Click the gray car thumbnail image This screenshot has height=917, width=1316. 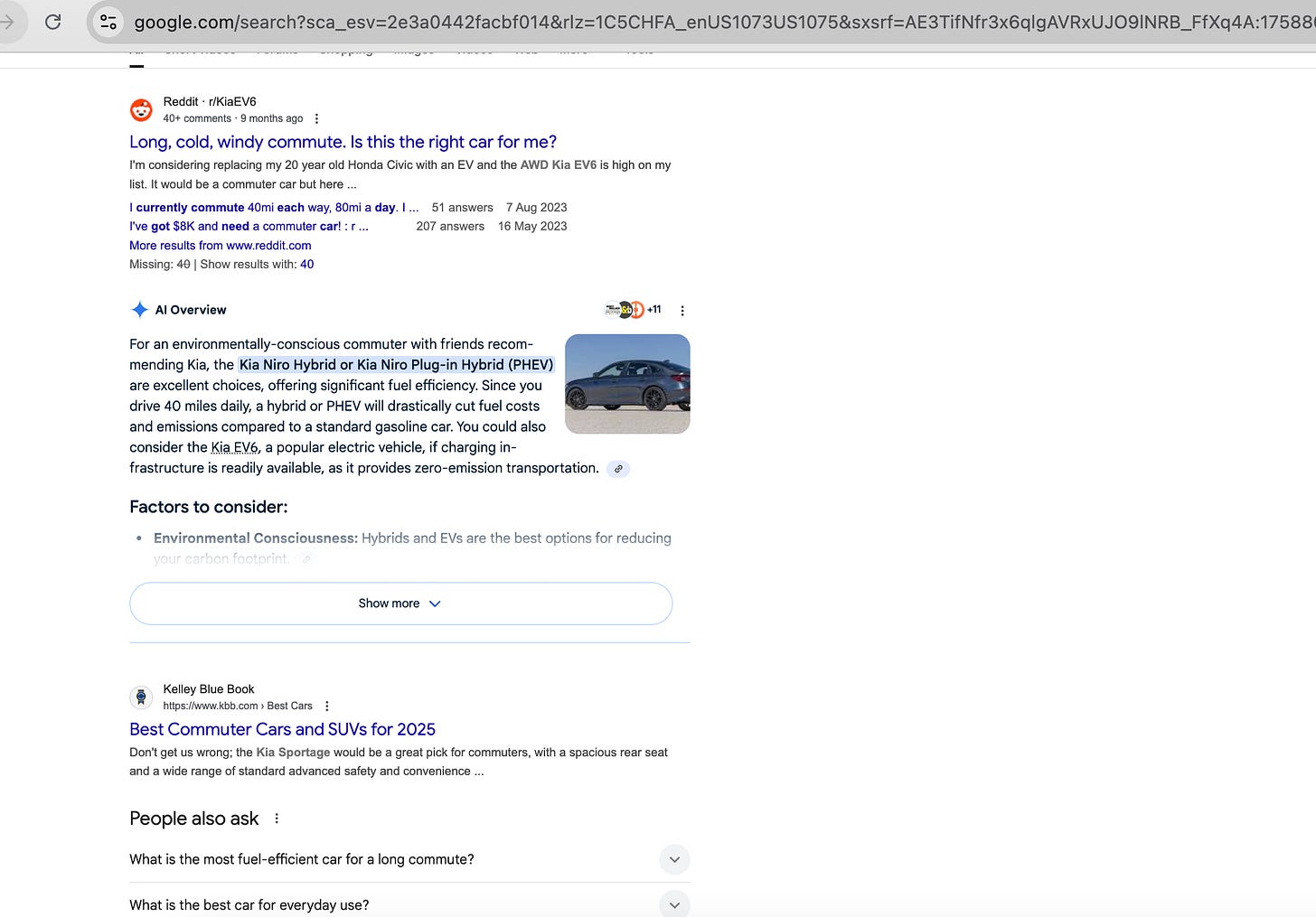coord(627,384)
